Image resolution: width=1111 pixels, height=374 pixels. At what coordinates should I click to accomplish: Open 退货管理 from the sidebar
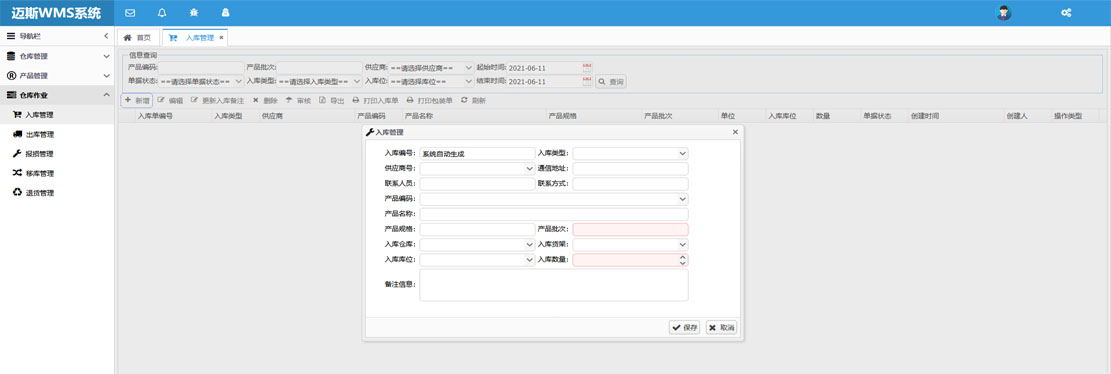[57, 193]
